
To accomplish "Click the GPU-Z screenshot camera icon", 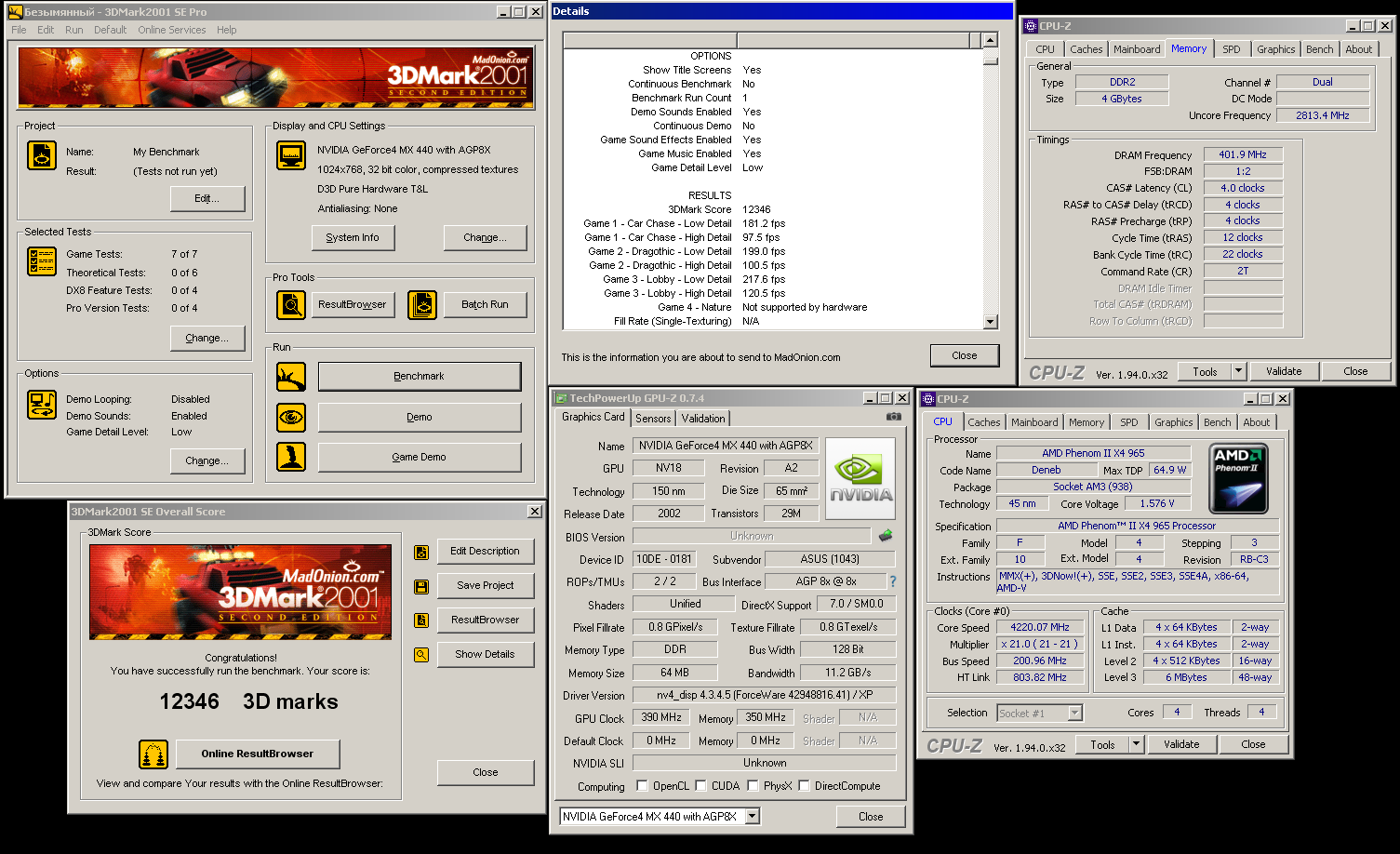I will [x=893, y=417].
